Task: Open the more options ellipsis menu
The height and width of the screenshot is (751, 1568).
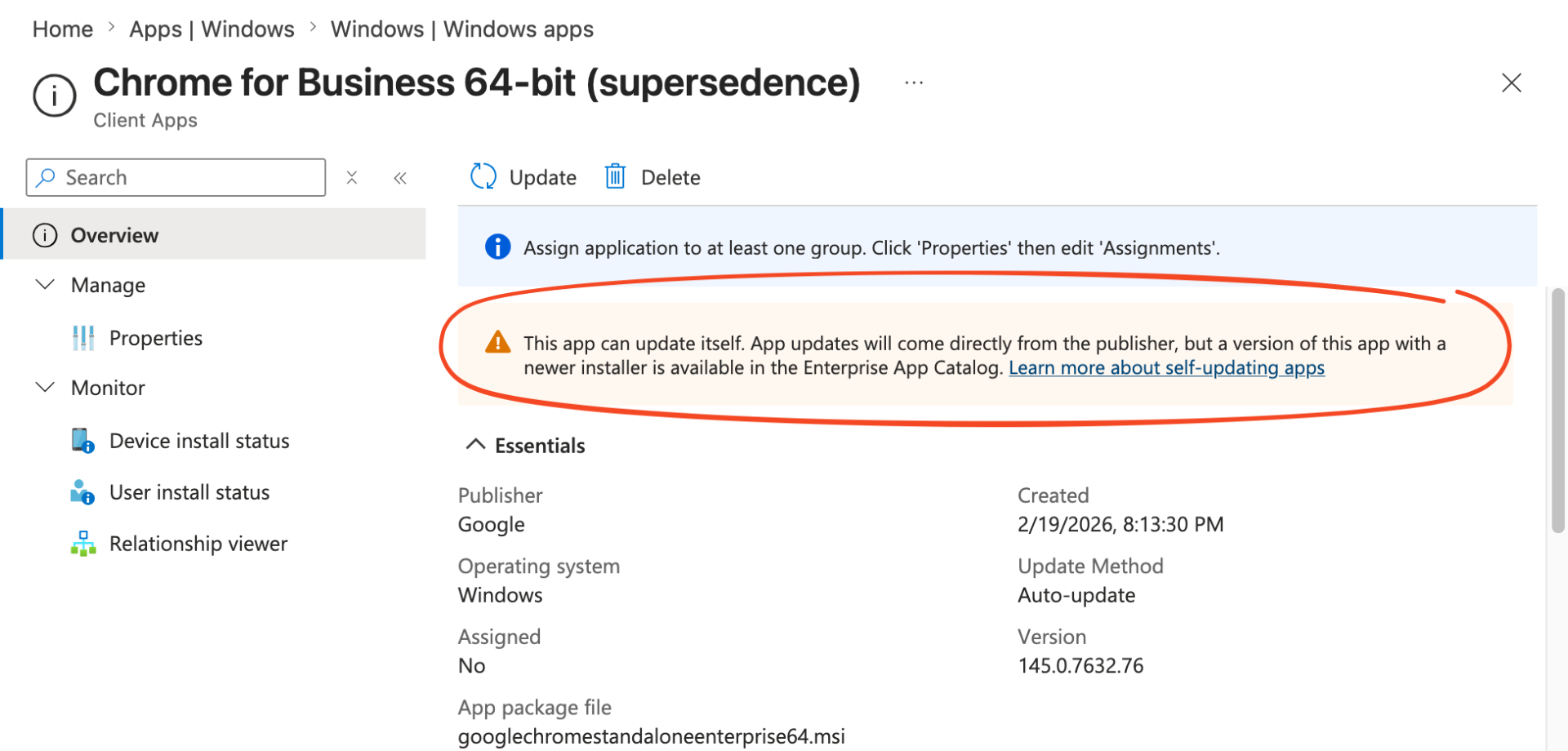Action: tap(914, 82)
